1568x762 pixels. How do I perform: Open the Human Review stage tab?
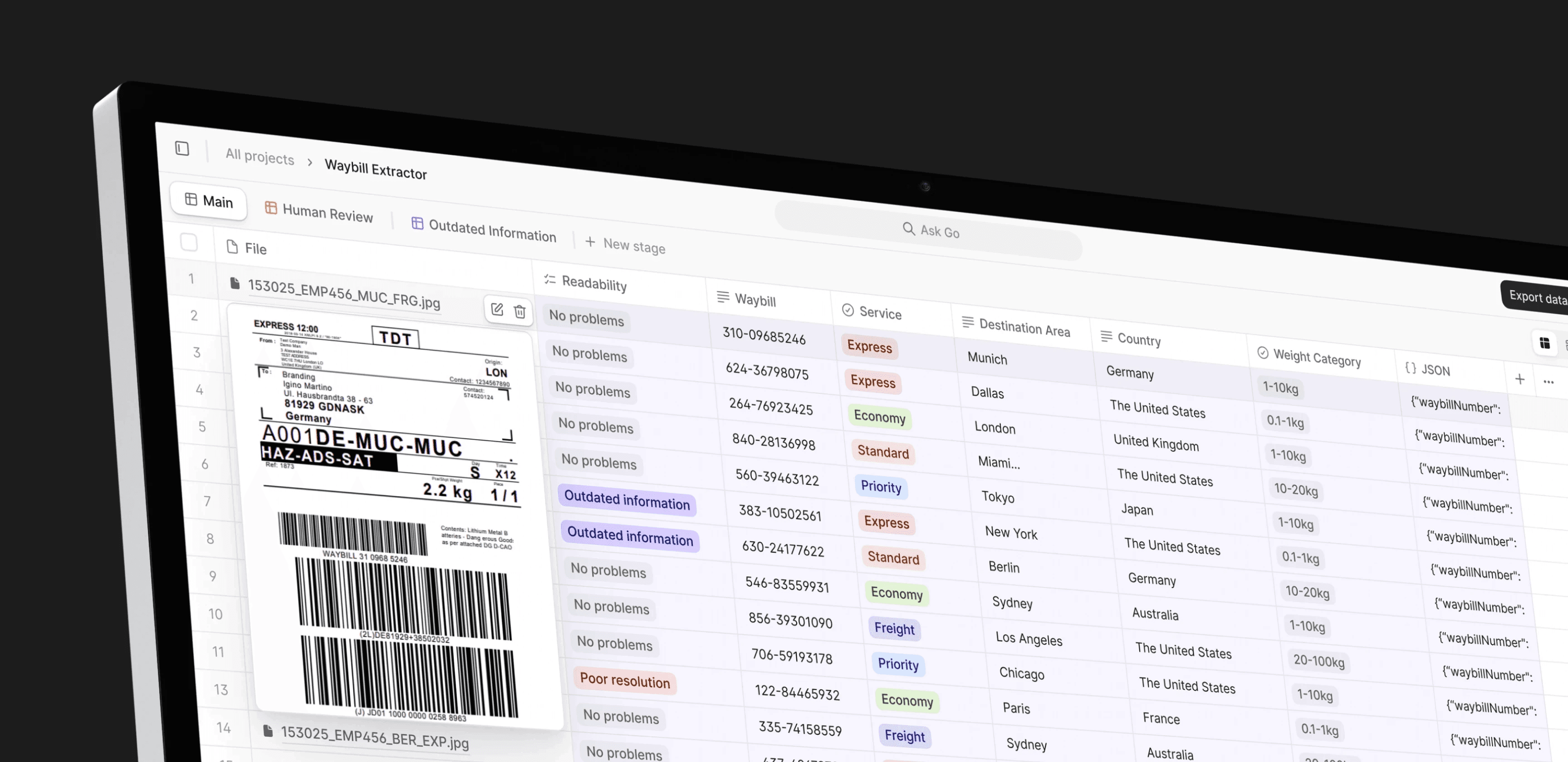318,212
